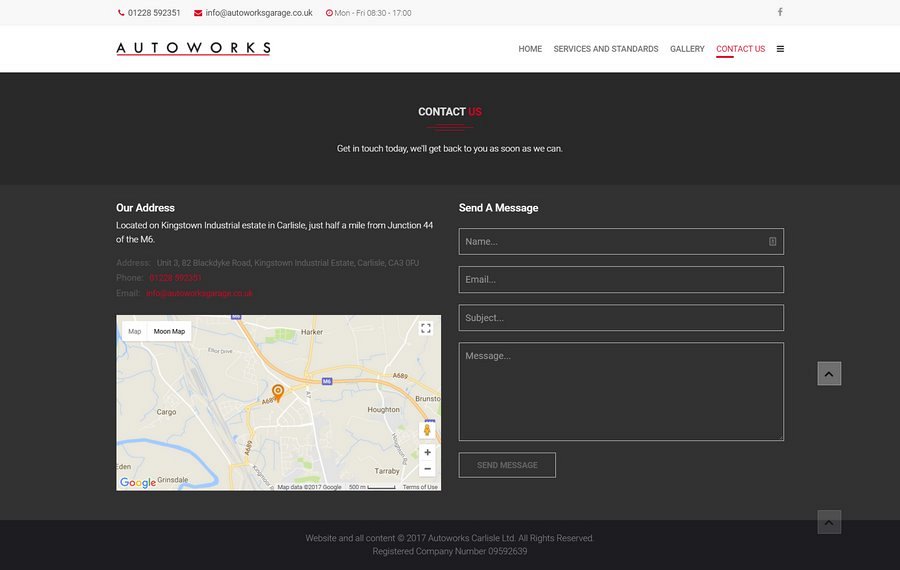
Task: Open the hamburger menu icon
Action: (780, 49)
